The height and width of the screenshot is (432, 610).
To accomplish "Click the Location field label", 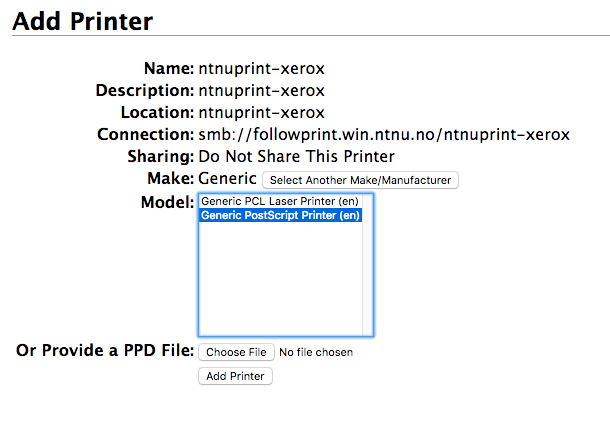I will click(x=157, y=112).
